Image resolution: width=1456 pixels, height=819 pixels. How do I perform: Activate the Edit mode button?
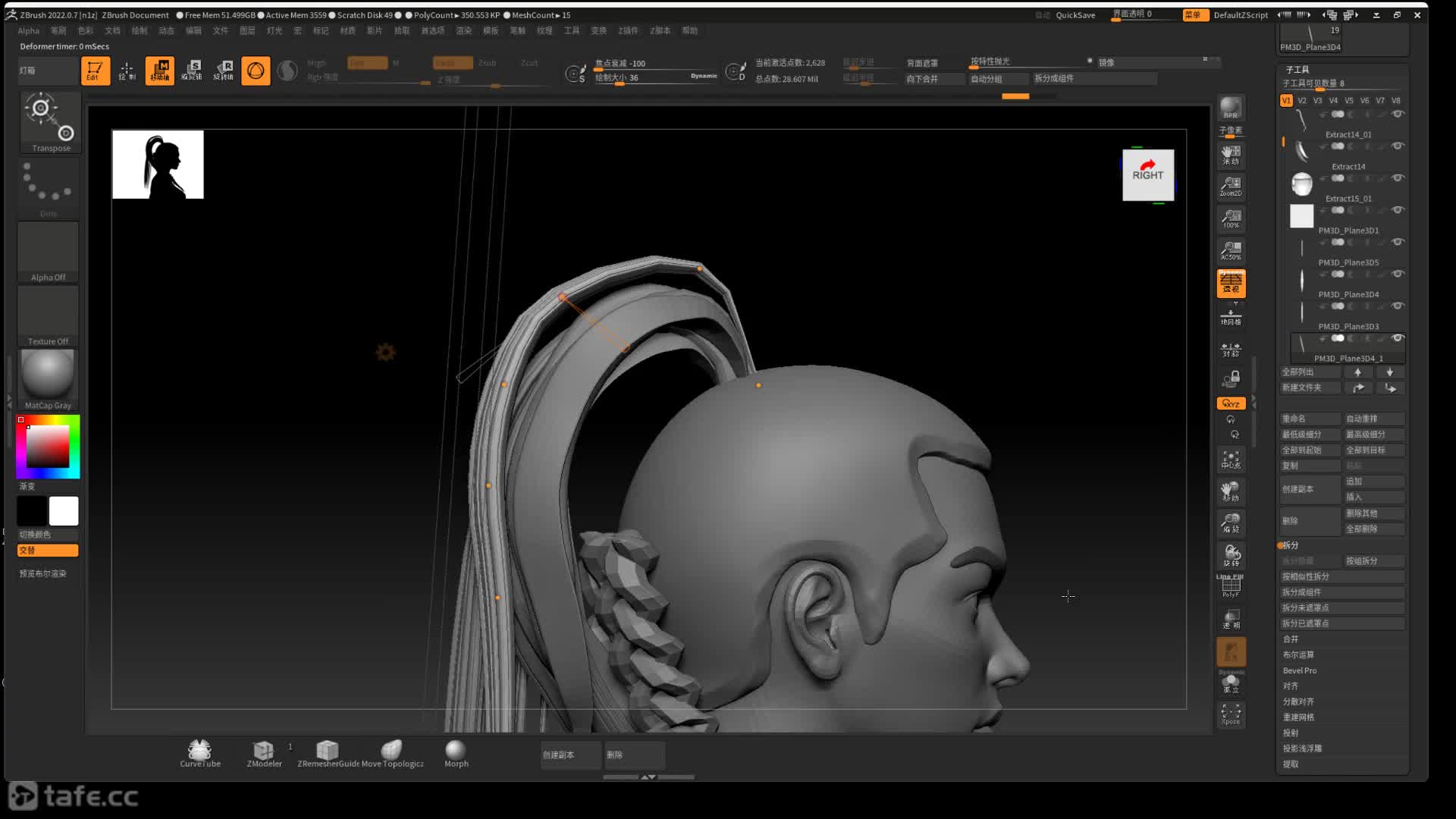click(96, 71)
